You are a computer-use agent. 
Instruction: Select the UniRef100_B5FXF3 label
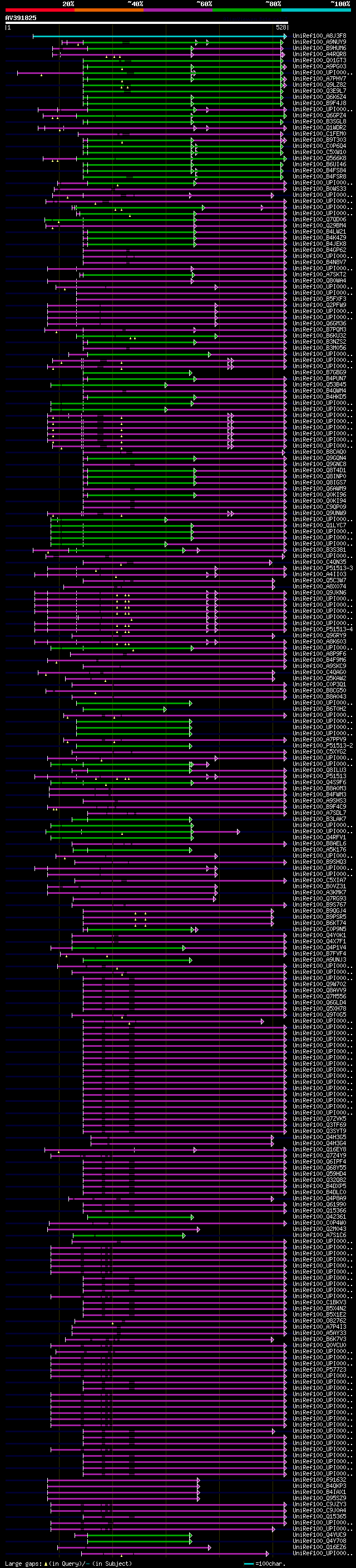tap(319, 299)
